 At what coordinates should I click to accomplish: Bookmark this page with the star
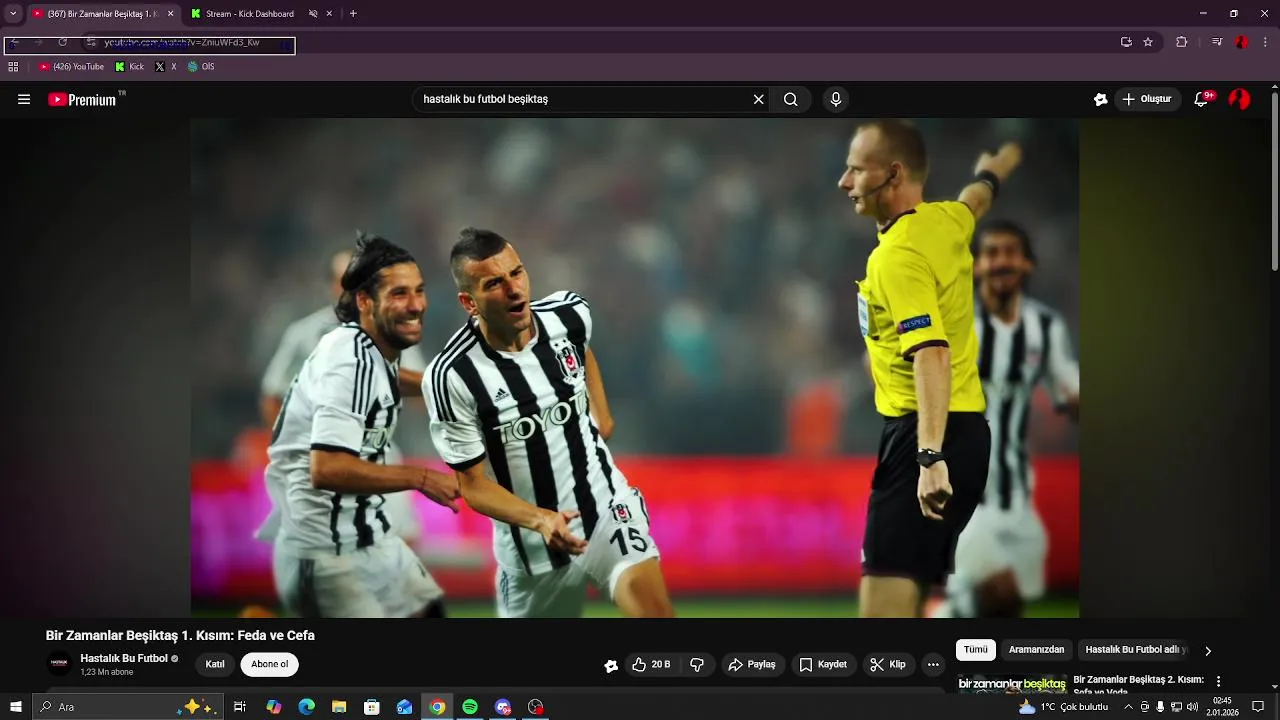click(x=1148, y=42)
